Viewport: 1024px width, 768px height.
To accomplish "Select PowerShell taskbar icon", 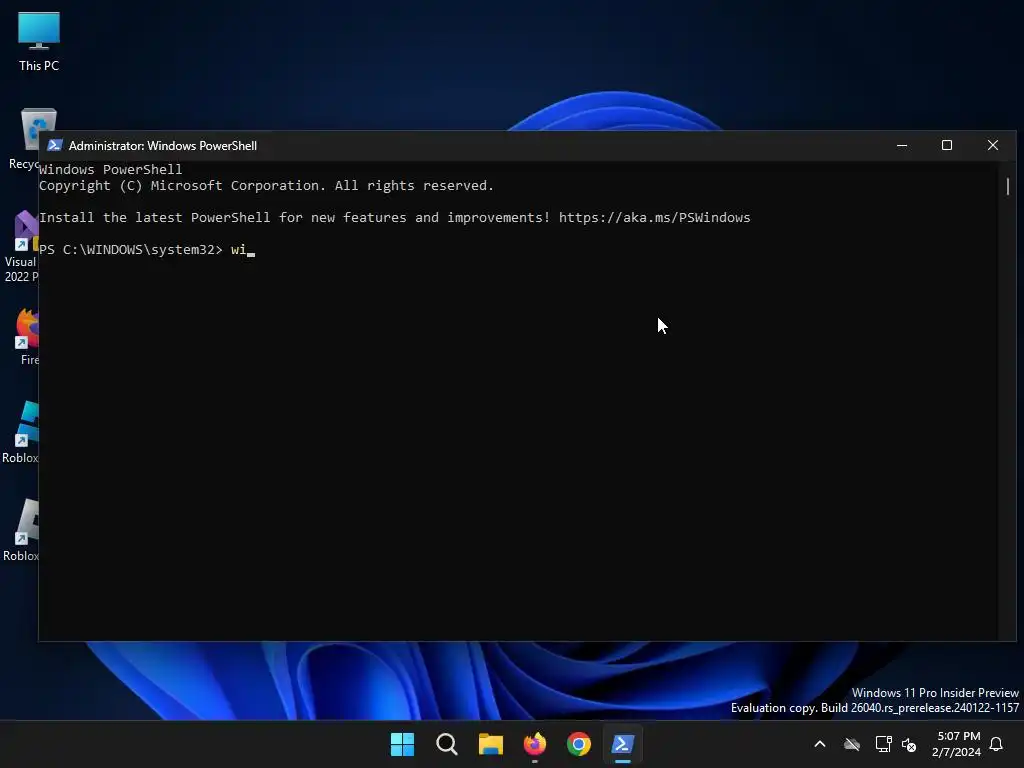I will pos(622,744).
